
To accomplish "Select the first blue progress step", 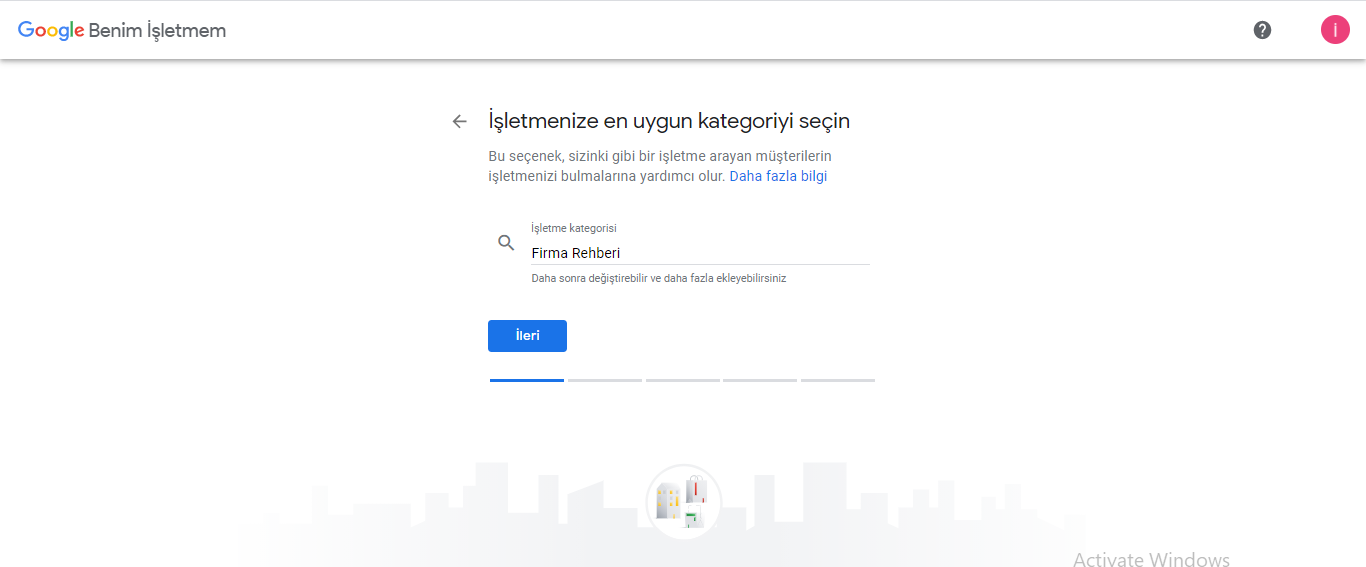I will pyautogui.click(x=527, y=380).
